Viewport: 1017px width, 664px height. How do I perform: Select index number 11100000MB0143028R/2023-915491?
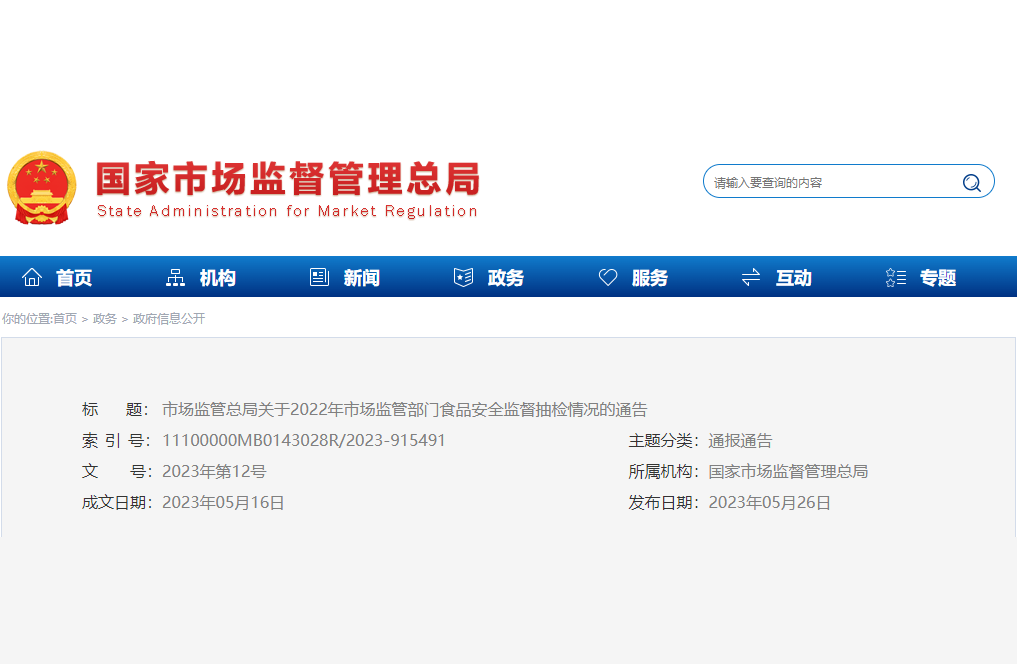coord(304,440)
